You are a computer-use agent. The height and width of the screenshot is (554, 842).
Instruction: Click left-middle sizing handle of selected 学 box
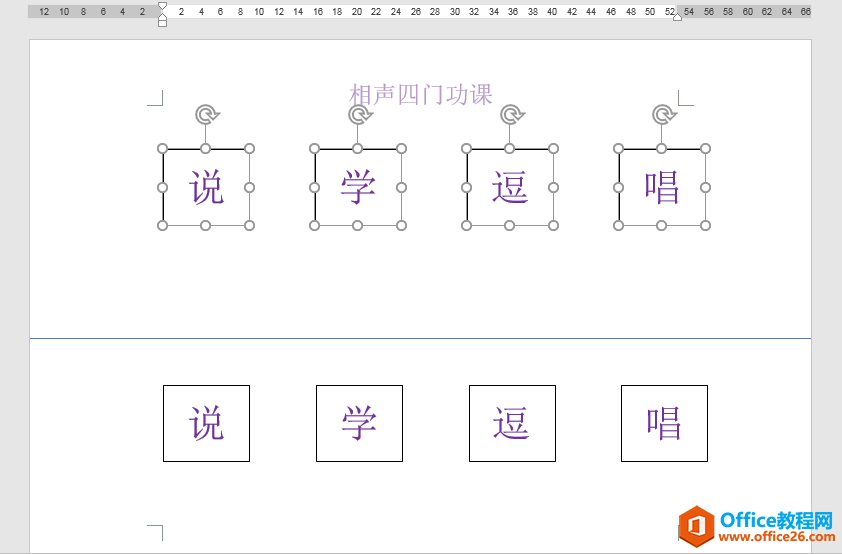(315, 187)
